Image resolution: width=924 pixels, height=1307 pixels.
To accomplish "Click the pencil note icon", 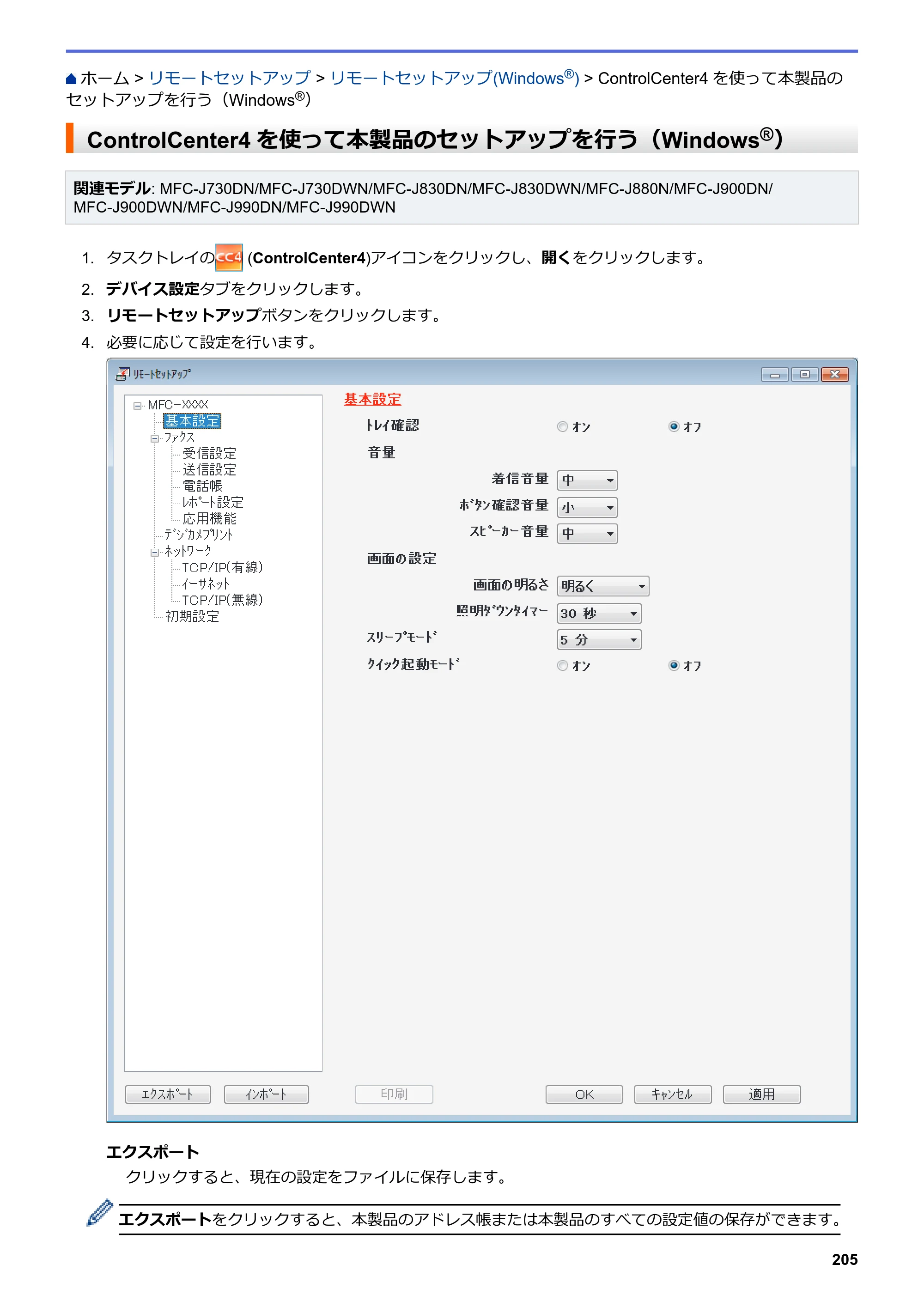I will 99,1212.
